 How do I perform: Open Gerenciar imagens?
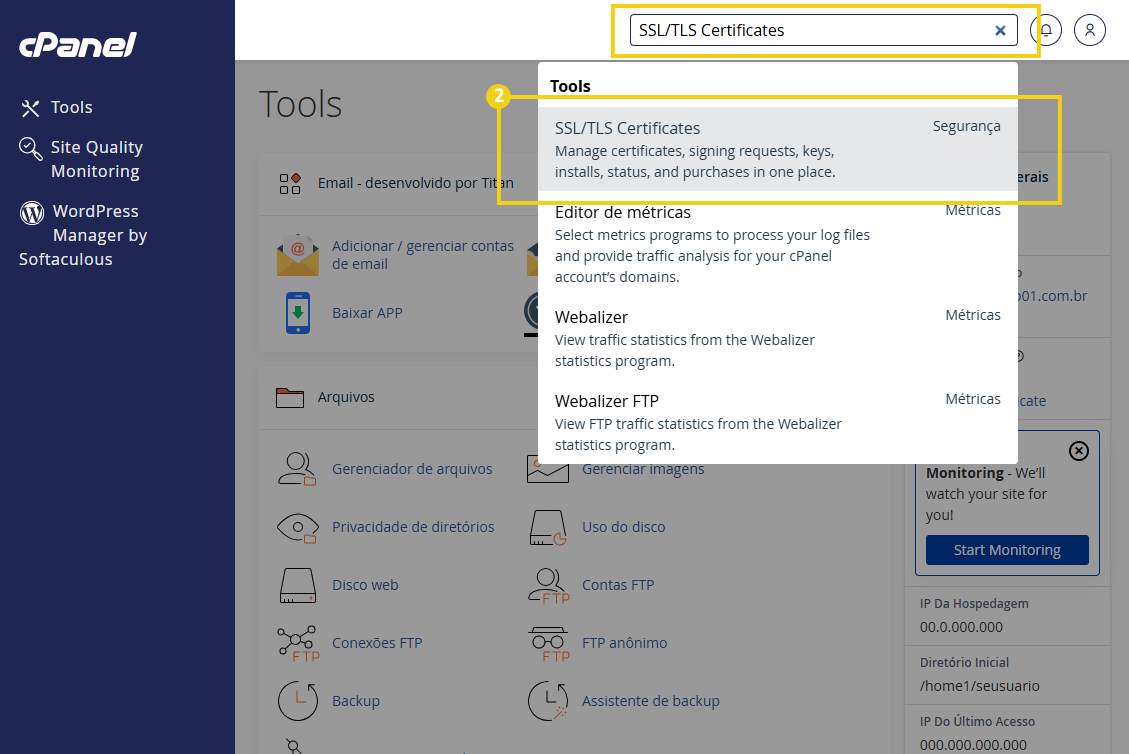pos(643,471)
